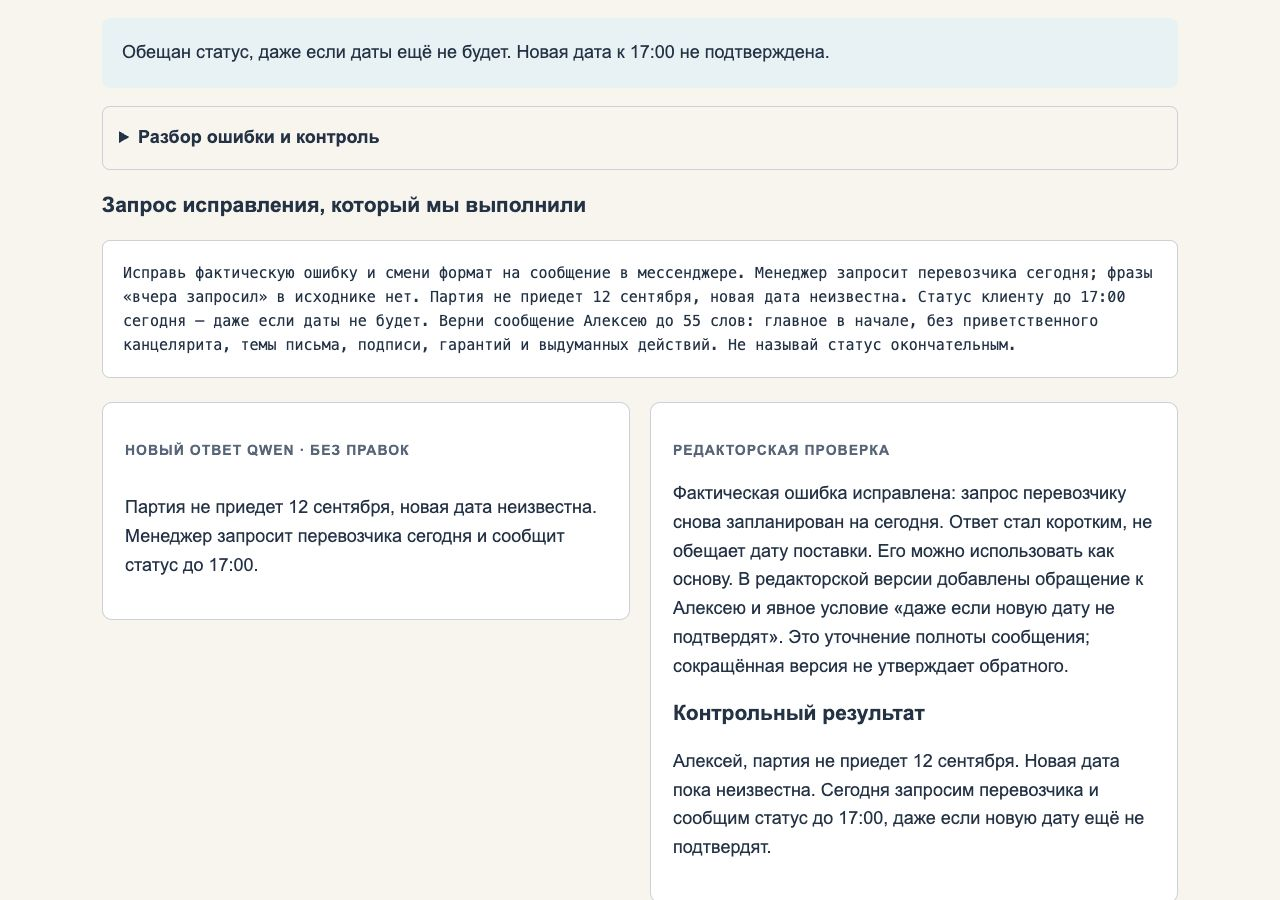
Task: Click the control message starting «Алексей, партия не приедет»
Action: pyautogui.click(x=909, y=804)
